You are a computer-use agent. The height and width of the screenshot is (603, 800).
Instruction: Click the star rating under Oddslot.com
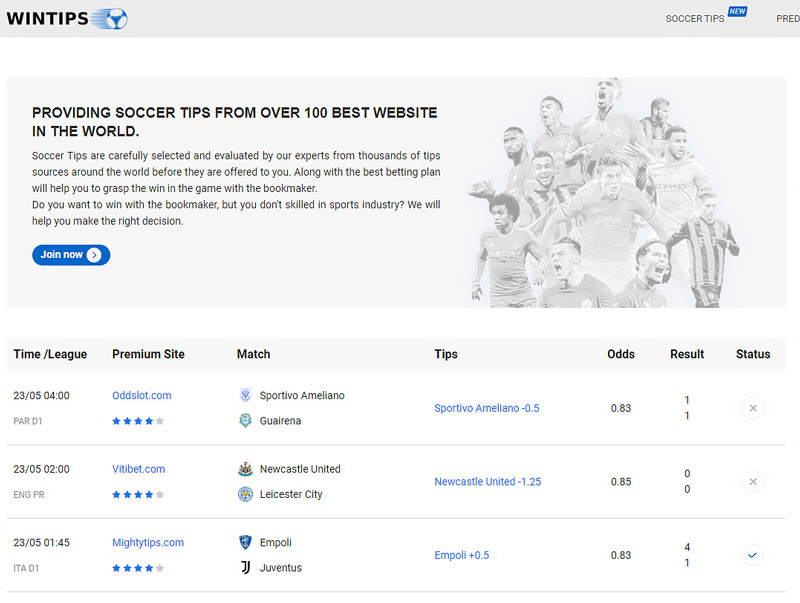pyautogui.click(x=138, y=421)
